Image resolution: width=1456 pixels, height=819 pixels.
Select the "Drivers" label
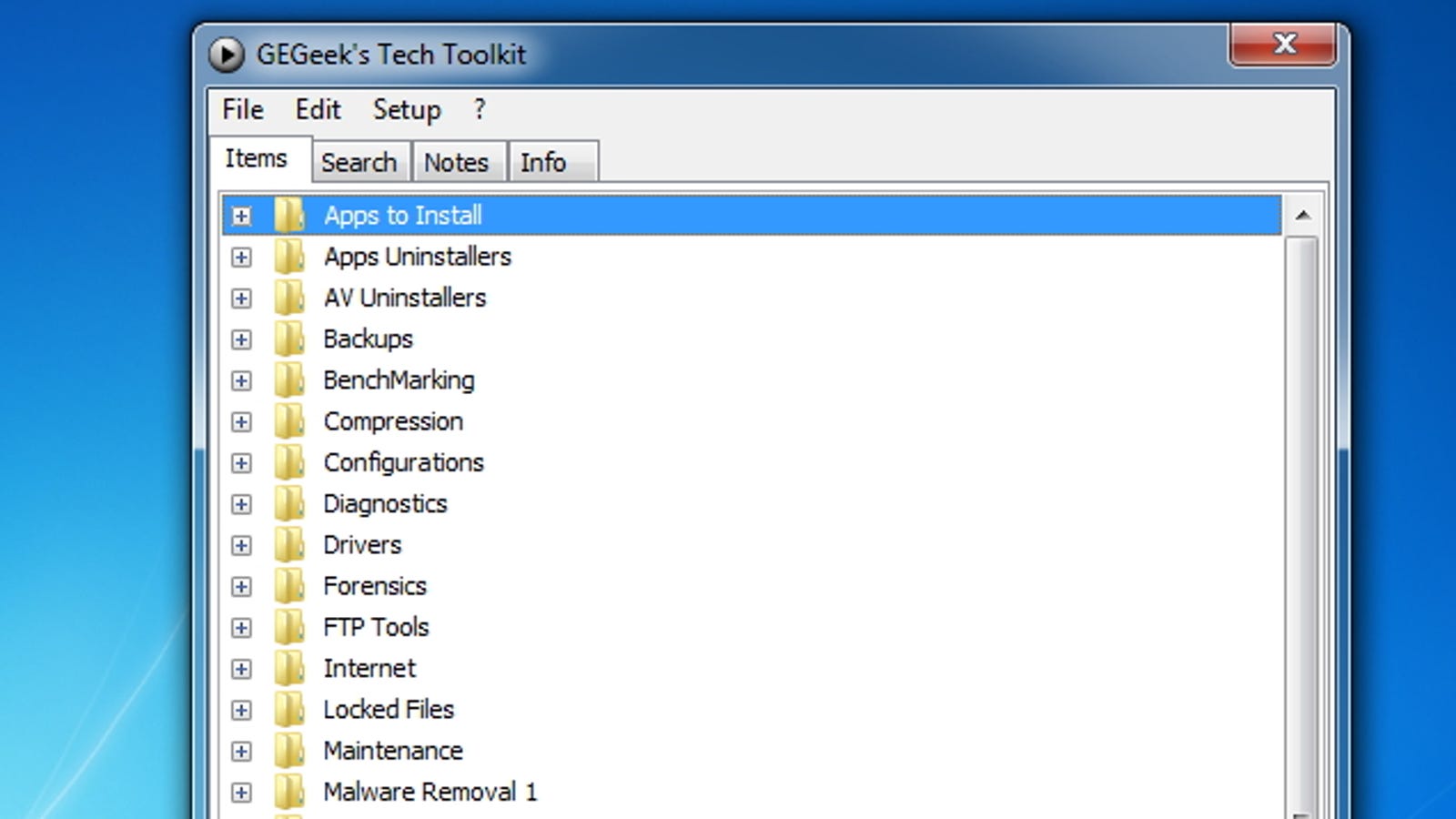click(x=362, y=545)
